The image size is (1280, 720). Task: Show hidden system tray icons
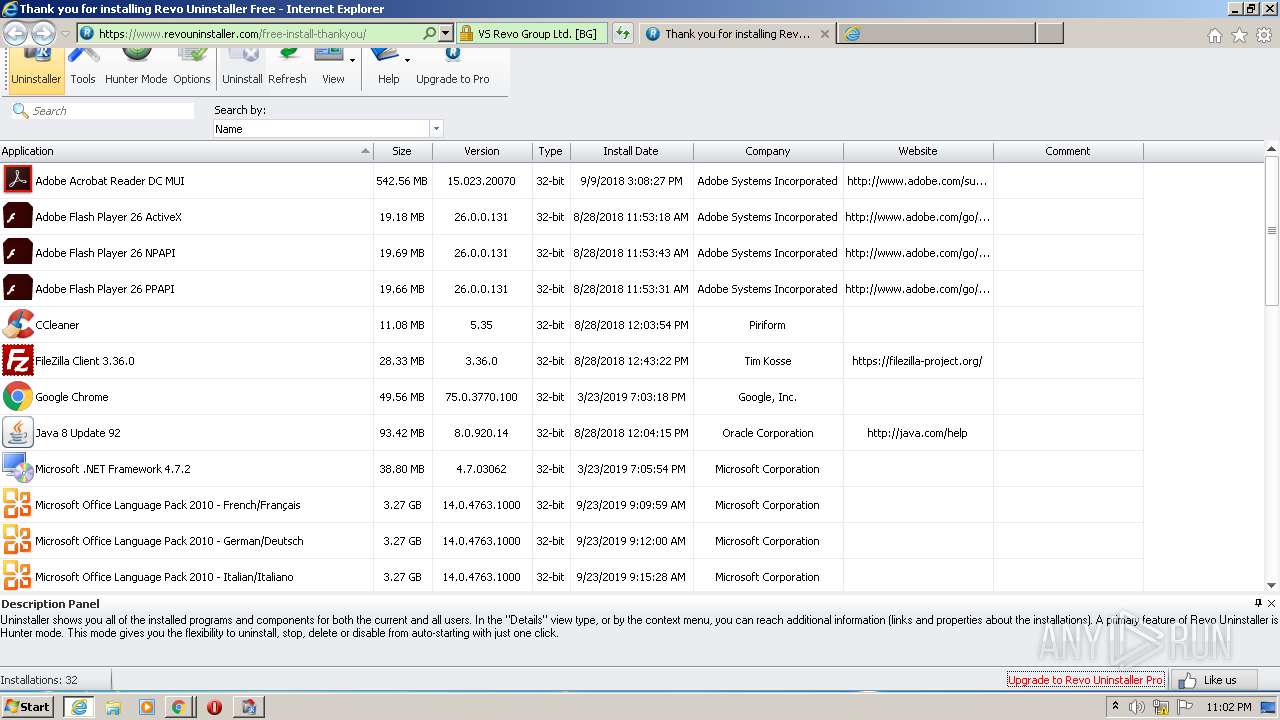[1115, 706]
